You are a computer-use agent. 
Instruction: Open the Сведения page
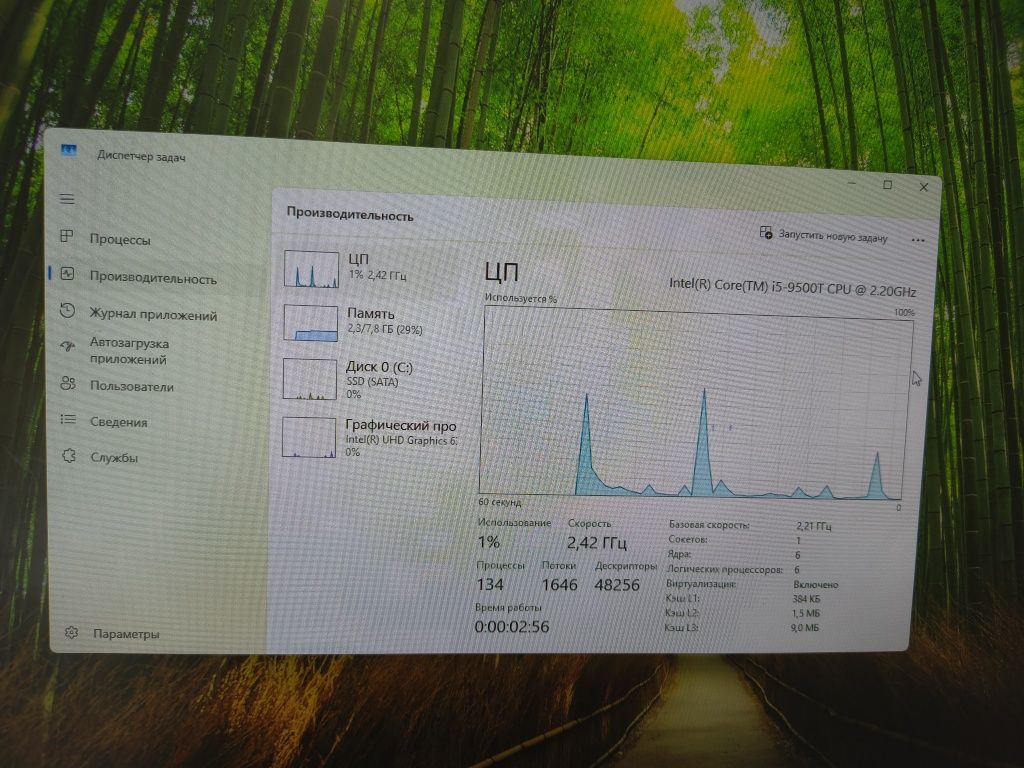(x=119, y=422)
